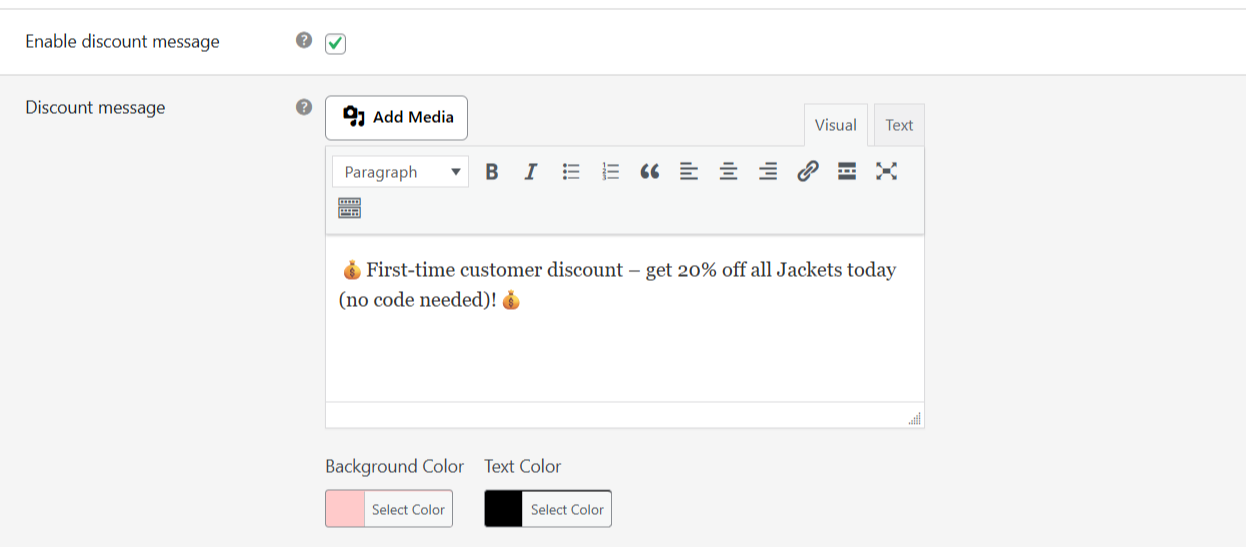Toggle bold formatting in the editor
This screenshot has height=547, width=1246.
click(x=491, y=172)
